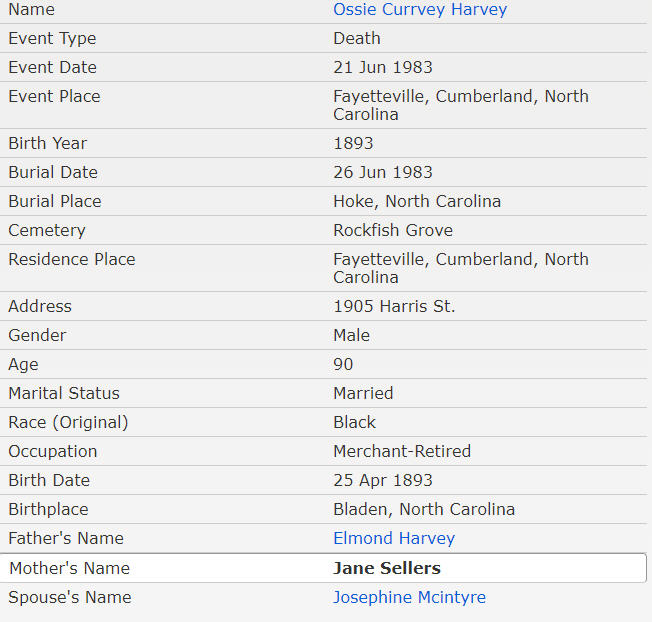Click the Gender value Male
This screenshot has width=652, height=622.
click(352, 335)
